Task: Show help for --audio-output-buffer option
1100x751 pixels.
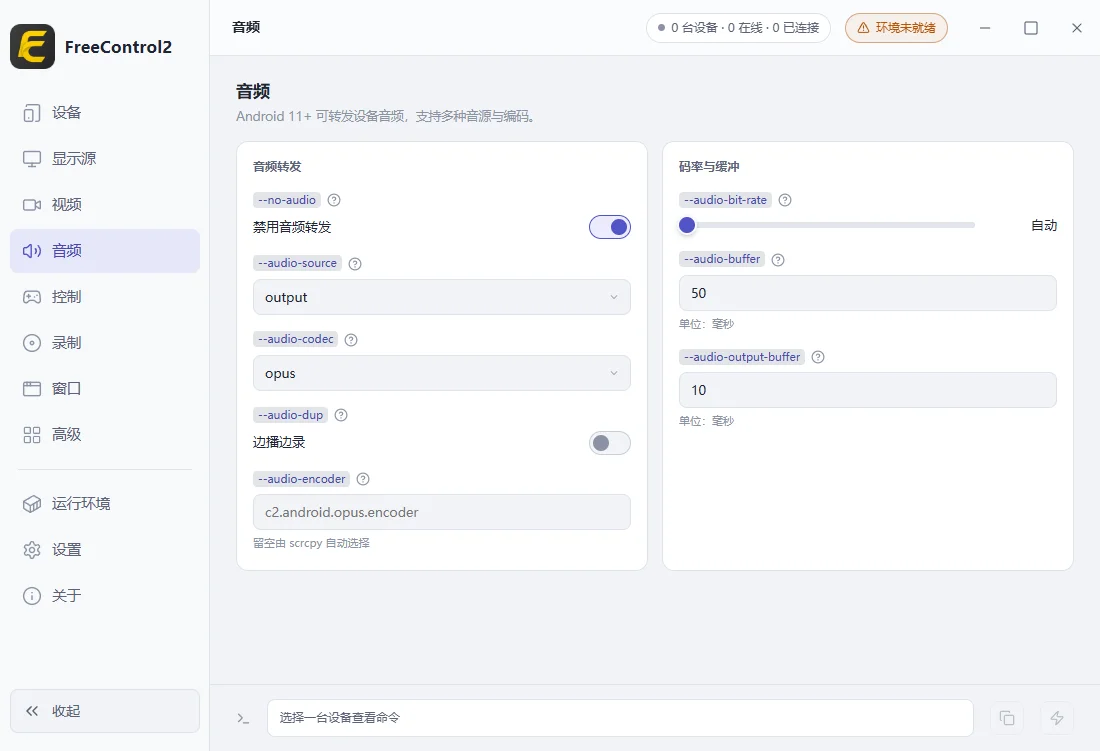Action: 818,357
